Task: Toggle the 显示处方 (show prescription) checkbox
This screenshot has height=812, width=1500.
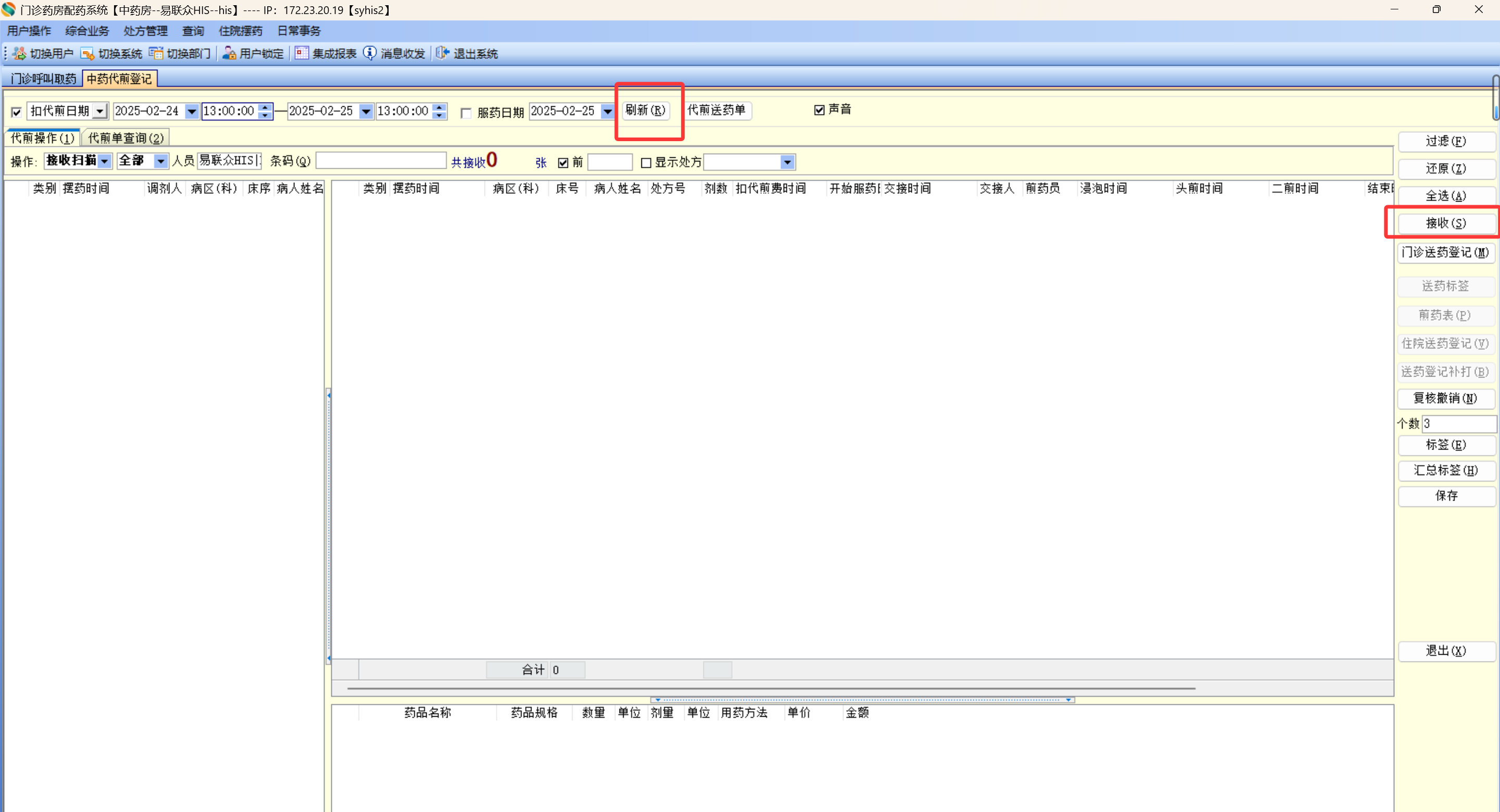Action: tap(646, 163)
